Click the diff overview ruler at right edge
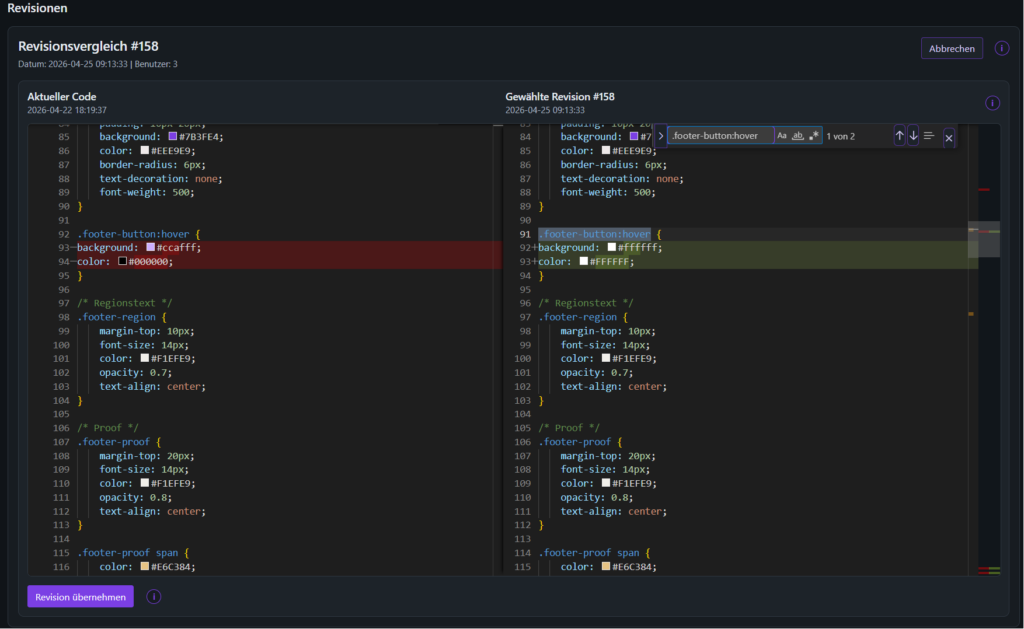The width and height of the screenshot is (1024, 629). 989,349
